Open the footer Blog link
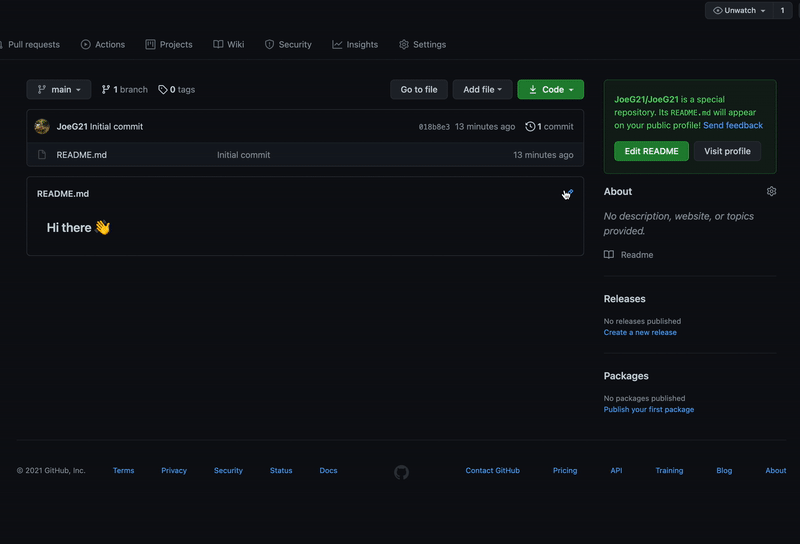This screenshot has width=800, height=544. tap(724, 471)
